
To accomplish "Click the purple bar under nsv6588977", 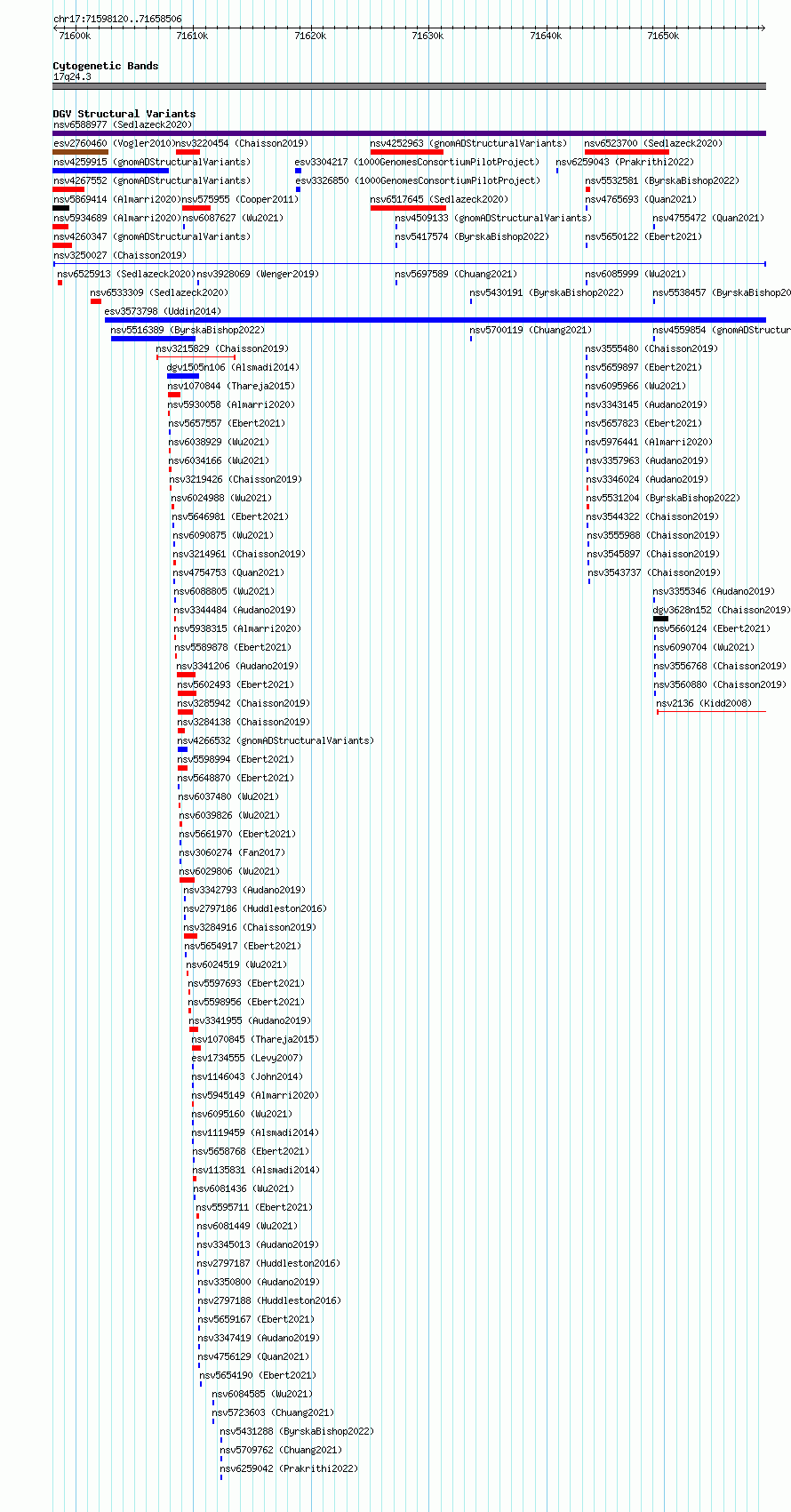I will [x=410, y=133].
